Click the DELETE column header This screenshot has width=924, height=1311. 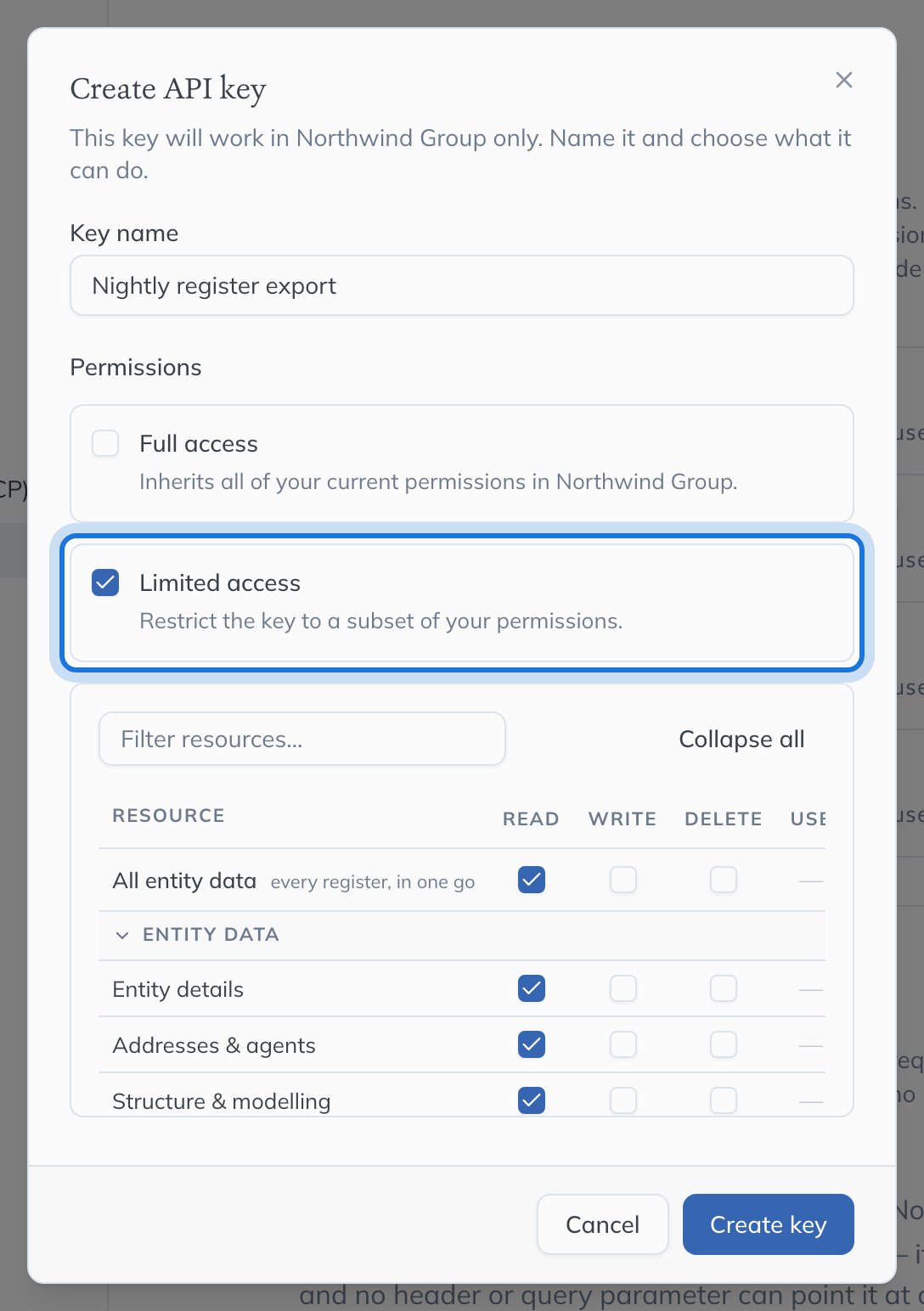click(724, 819)
